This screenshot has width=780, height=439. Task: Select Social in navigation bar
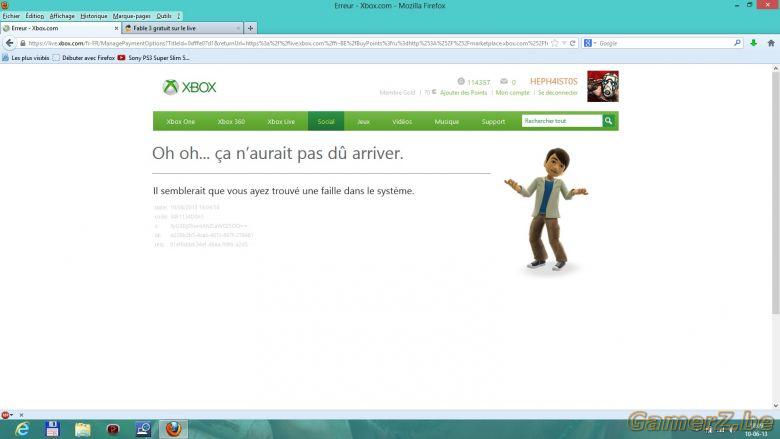click(326, 121)
